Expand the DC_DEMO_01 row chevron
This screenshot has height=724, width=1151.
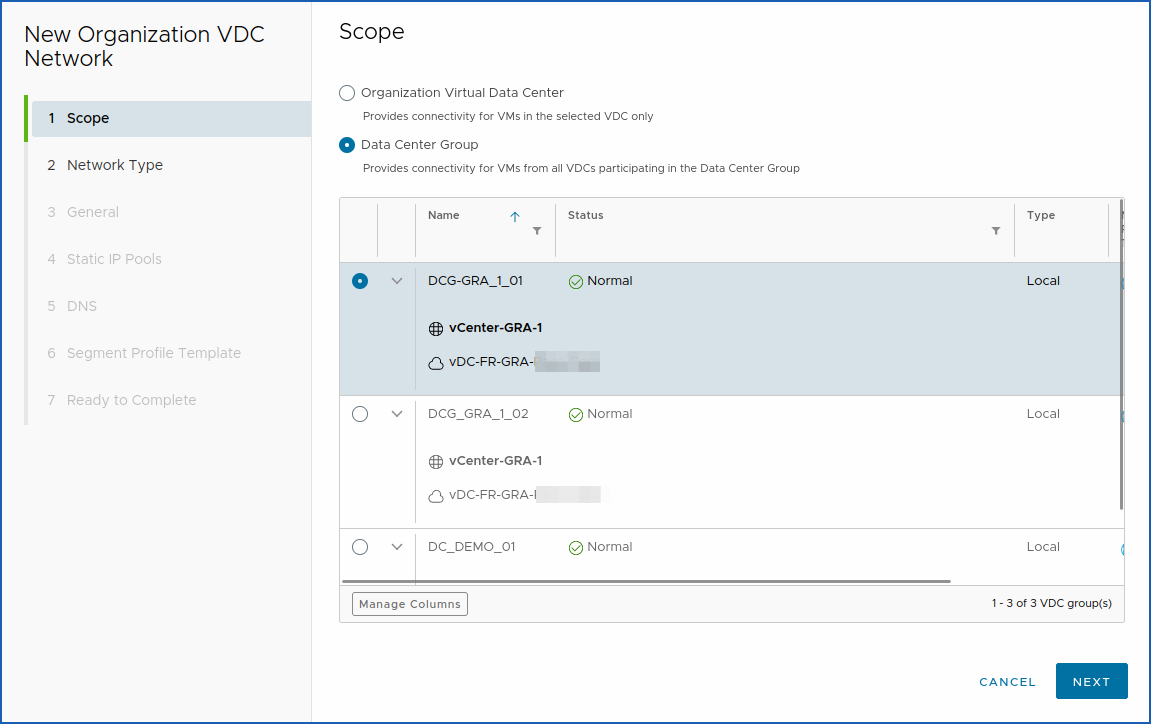[396, 547]
